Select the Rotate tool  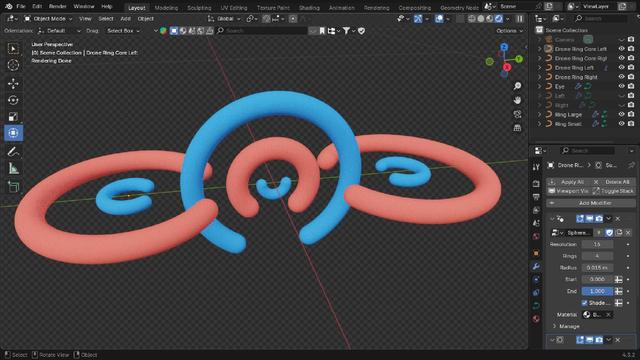coord(13,100)
